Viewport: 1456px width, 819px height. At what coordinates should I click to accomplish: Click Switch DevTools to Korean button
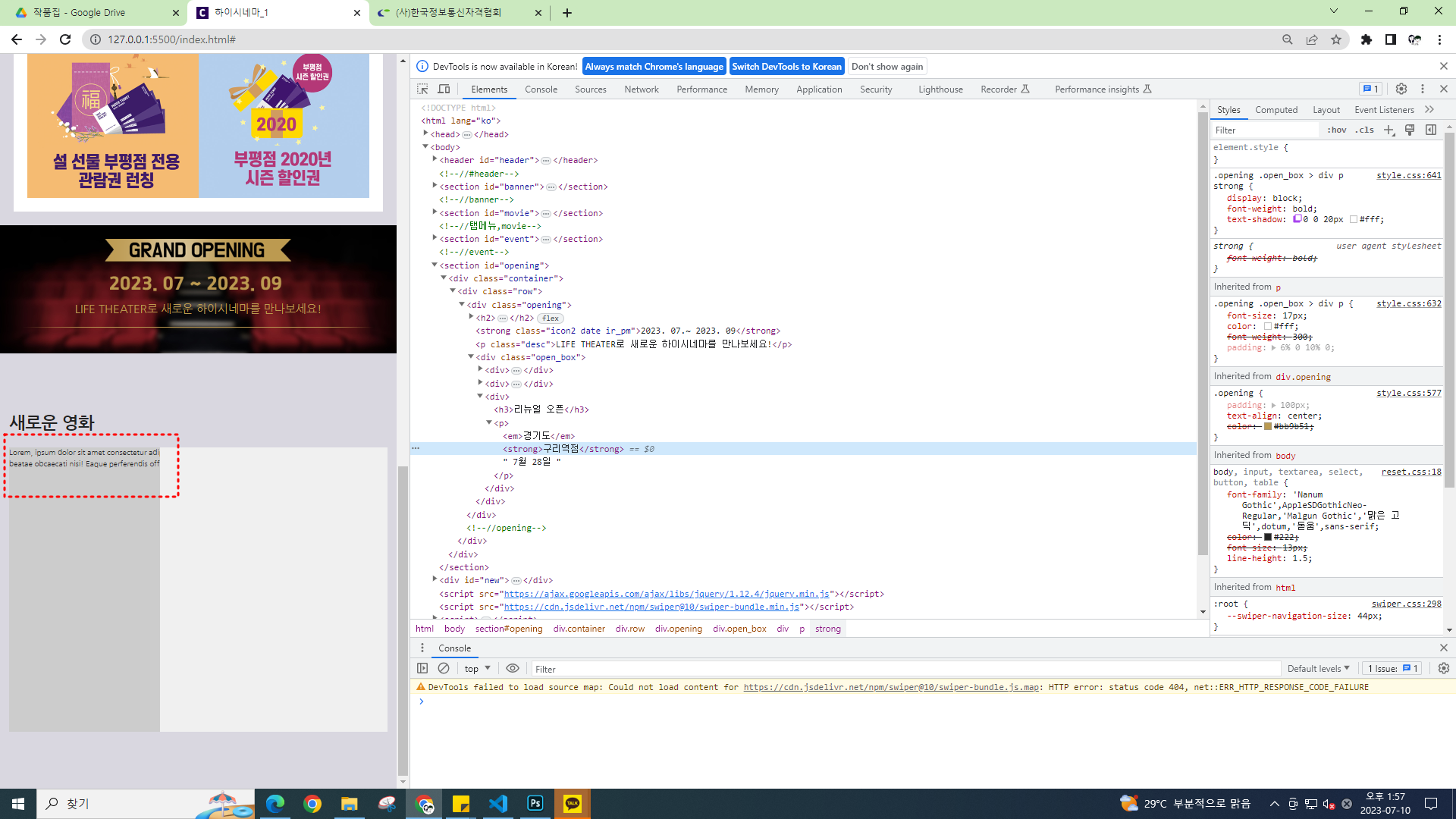click(786, 66)
